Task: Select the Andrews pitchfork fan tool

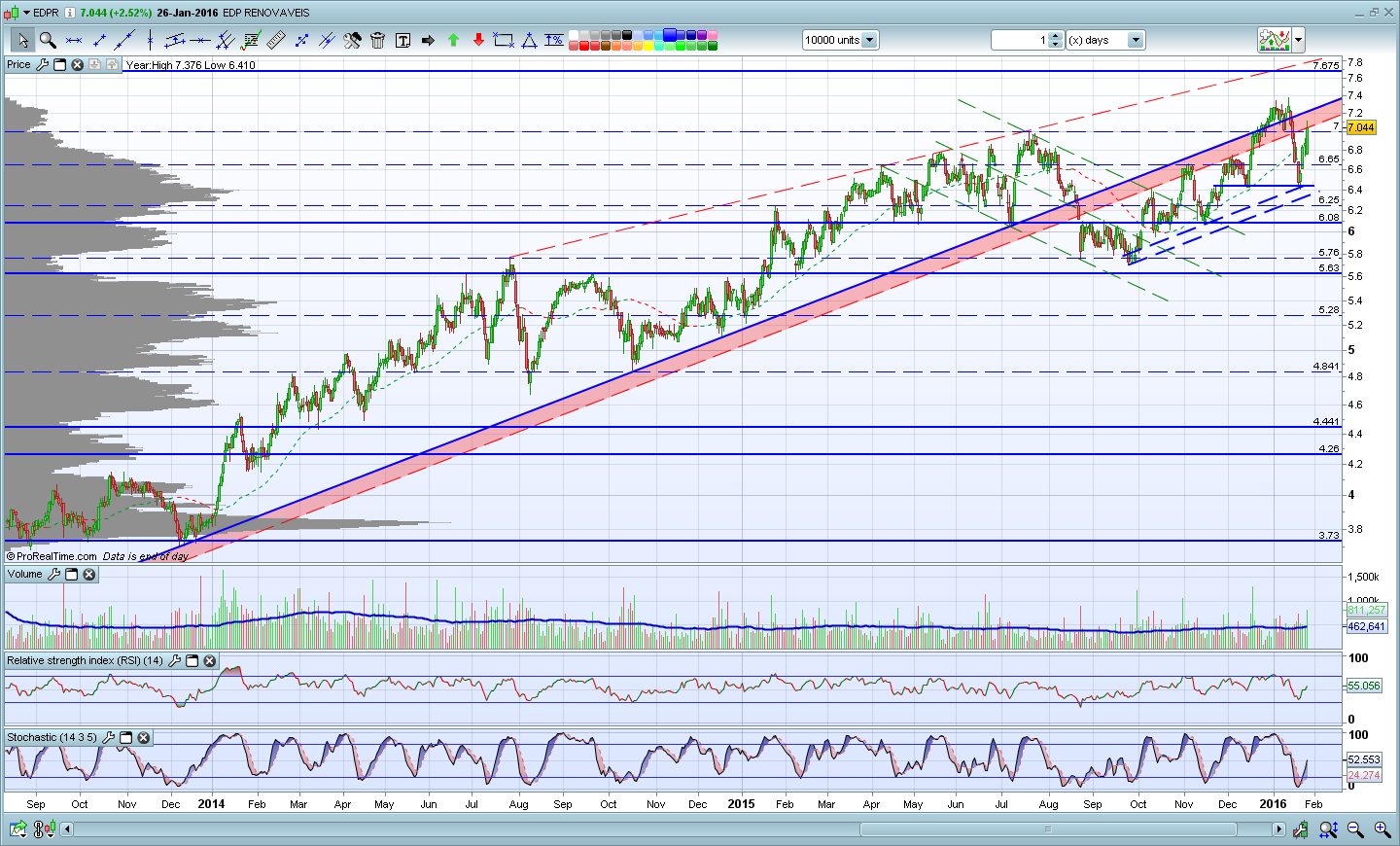Action: [x=226, y=40]
